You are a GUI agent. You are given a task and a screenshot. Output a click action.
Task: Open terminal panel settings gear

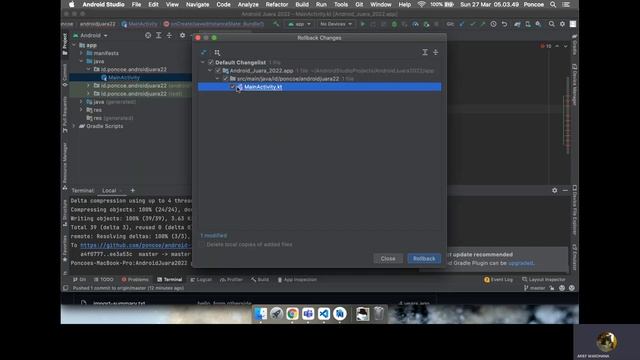coord(554,190)
